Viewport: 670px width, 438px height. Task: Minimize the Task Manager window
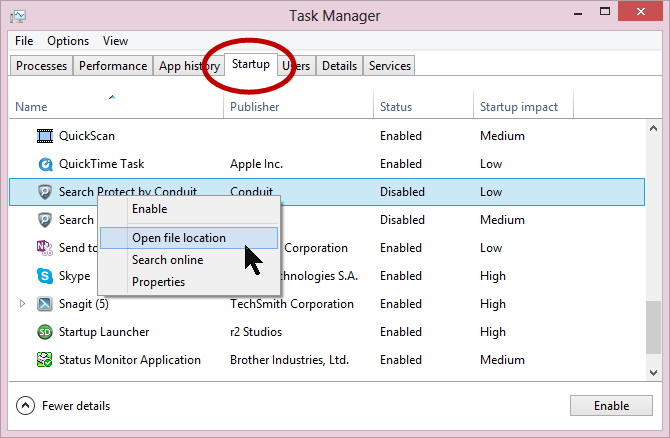(578, 13)
